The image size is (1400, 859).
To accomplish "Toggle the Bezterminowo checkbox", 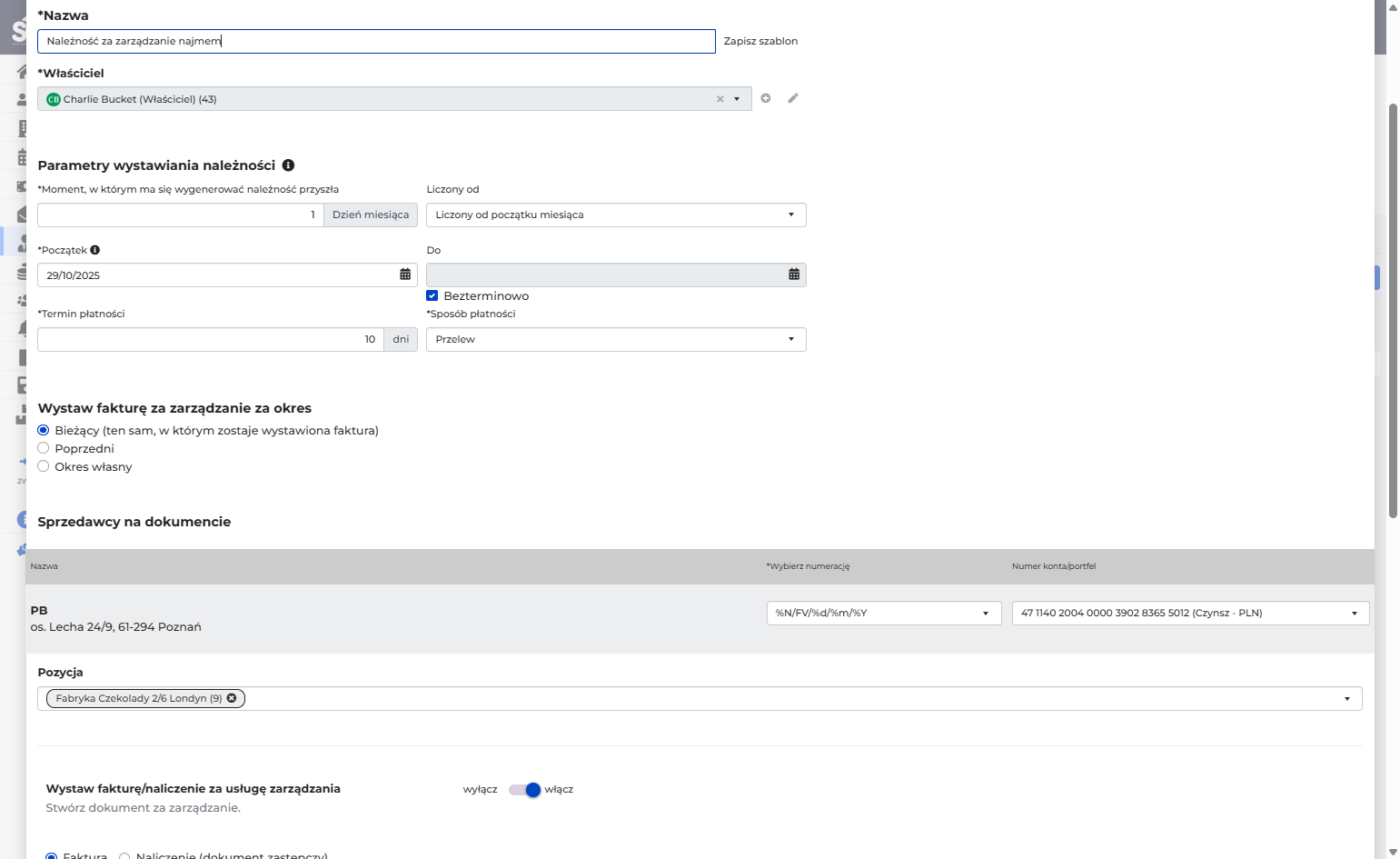I will [x=432, y=295].
